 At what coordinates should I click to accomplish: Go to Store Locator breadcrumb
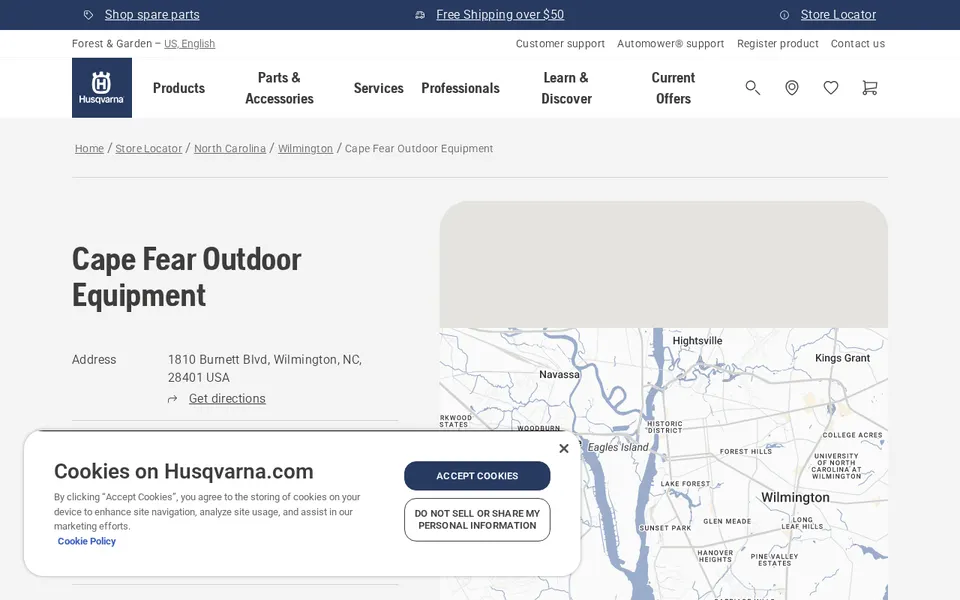click(149, 148)
